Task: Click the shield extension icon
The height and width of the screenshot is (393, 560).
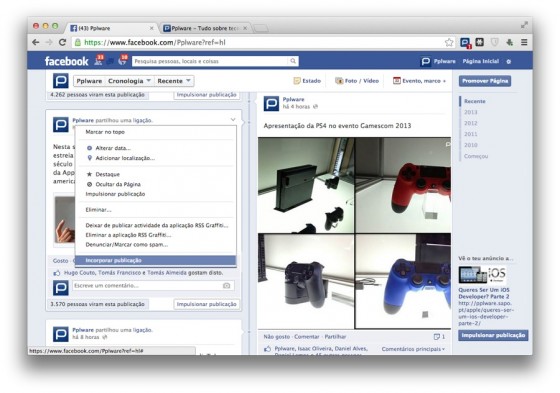Action: click(x=495, y=43)
